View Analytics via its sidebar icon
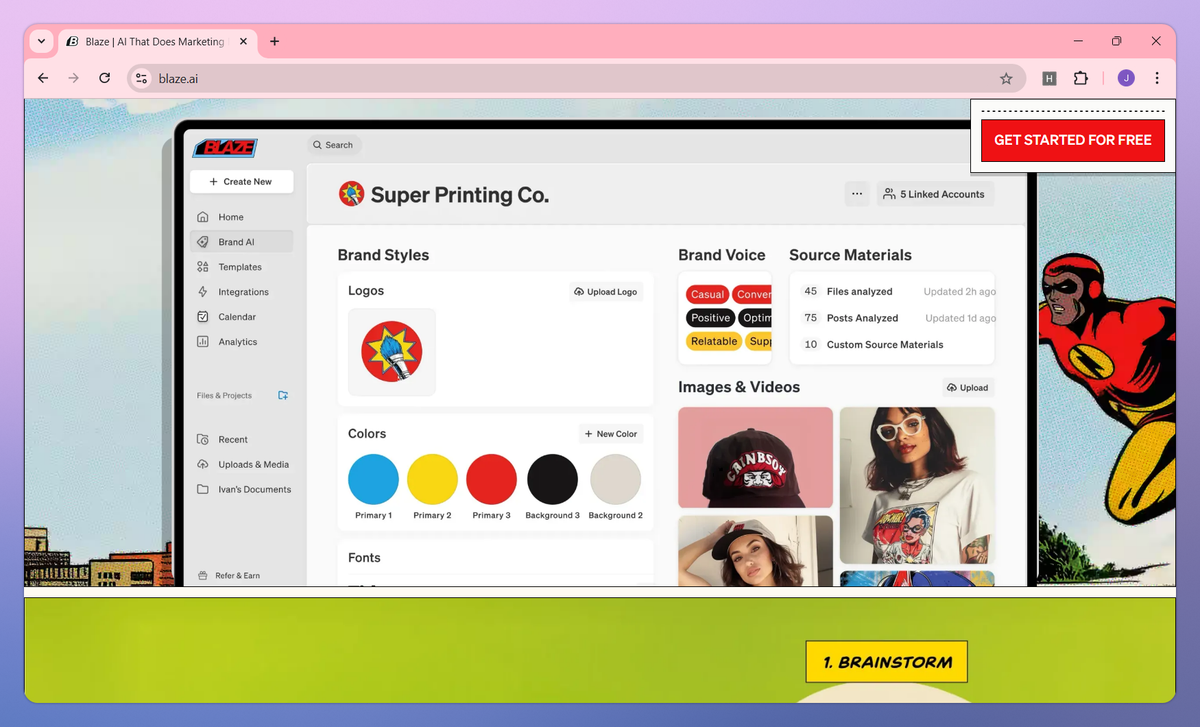1200x727 pixels. click(x=204, y=341)
